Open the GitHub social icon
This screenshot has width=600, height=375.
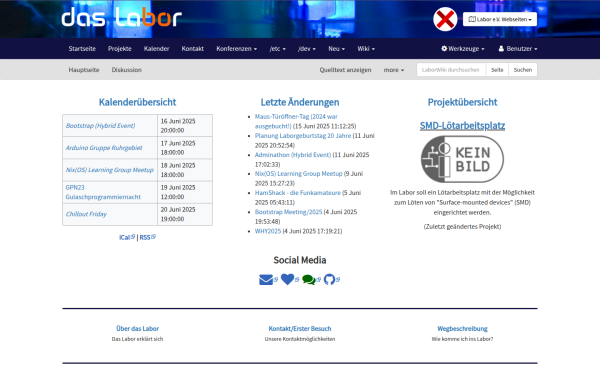coord(329,280)
